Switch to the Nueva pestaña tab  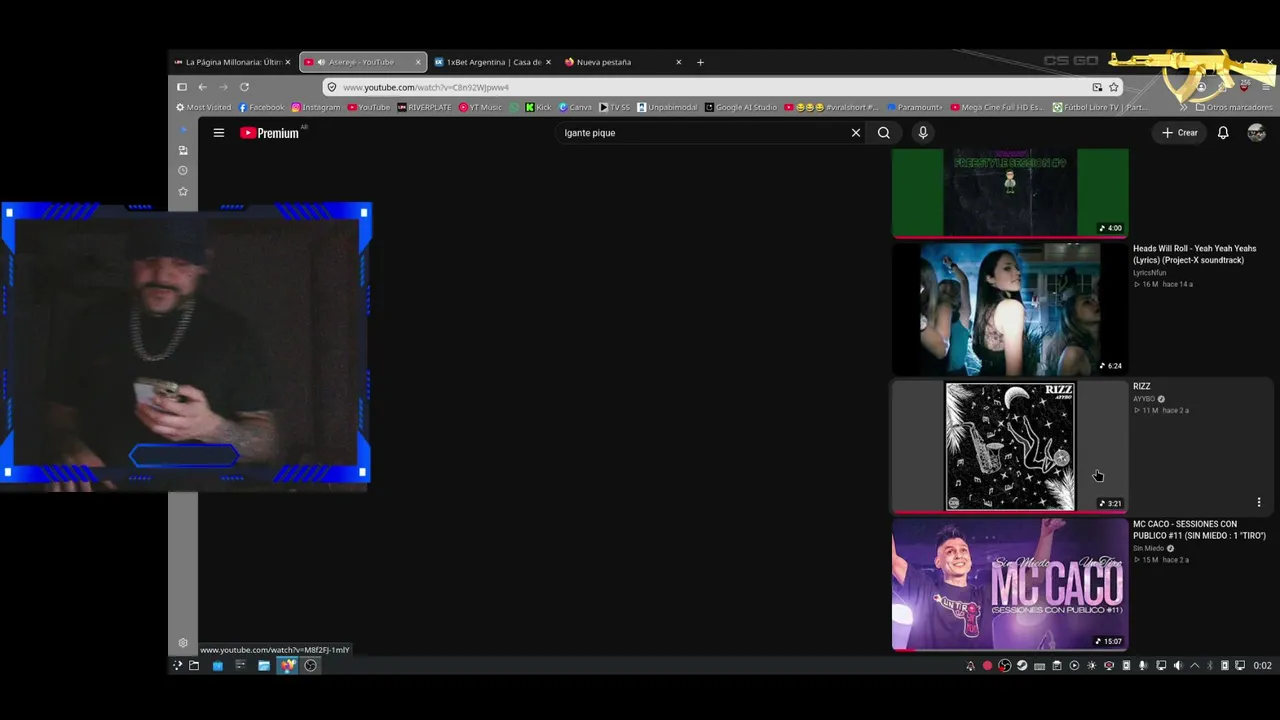(621, 62)
